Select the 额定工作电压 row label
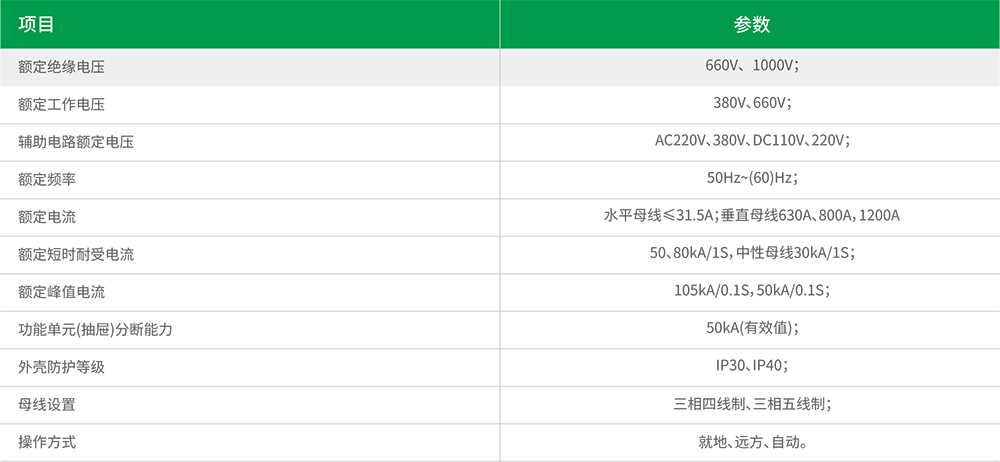The height and width of the screenshot is (462, 1000). coord(62,105)
